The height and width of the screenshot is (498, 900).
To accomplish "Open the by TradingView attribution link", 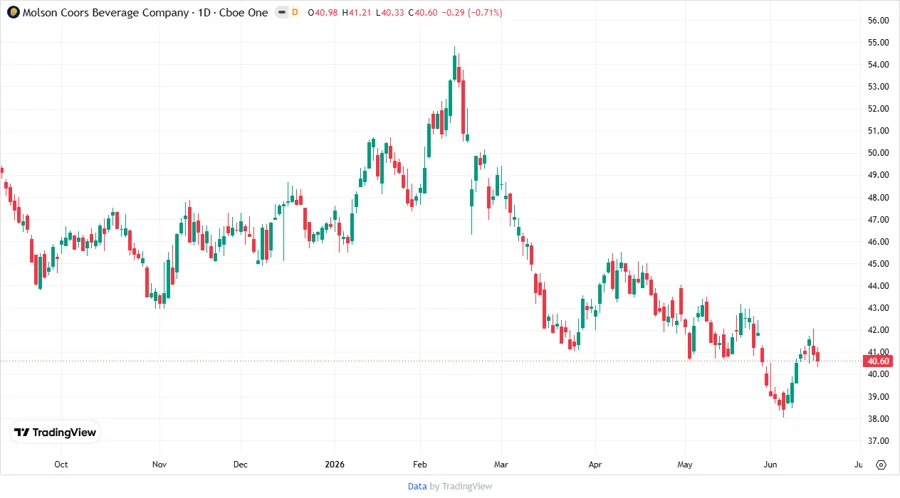I will (461, 487).
